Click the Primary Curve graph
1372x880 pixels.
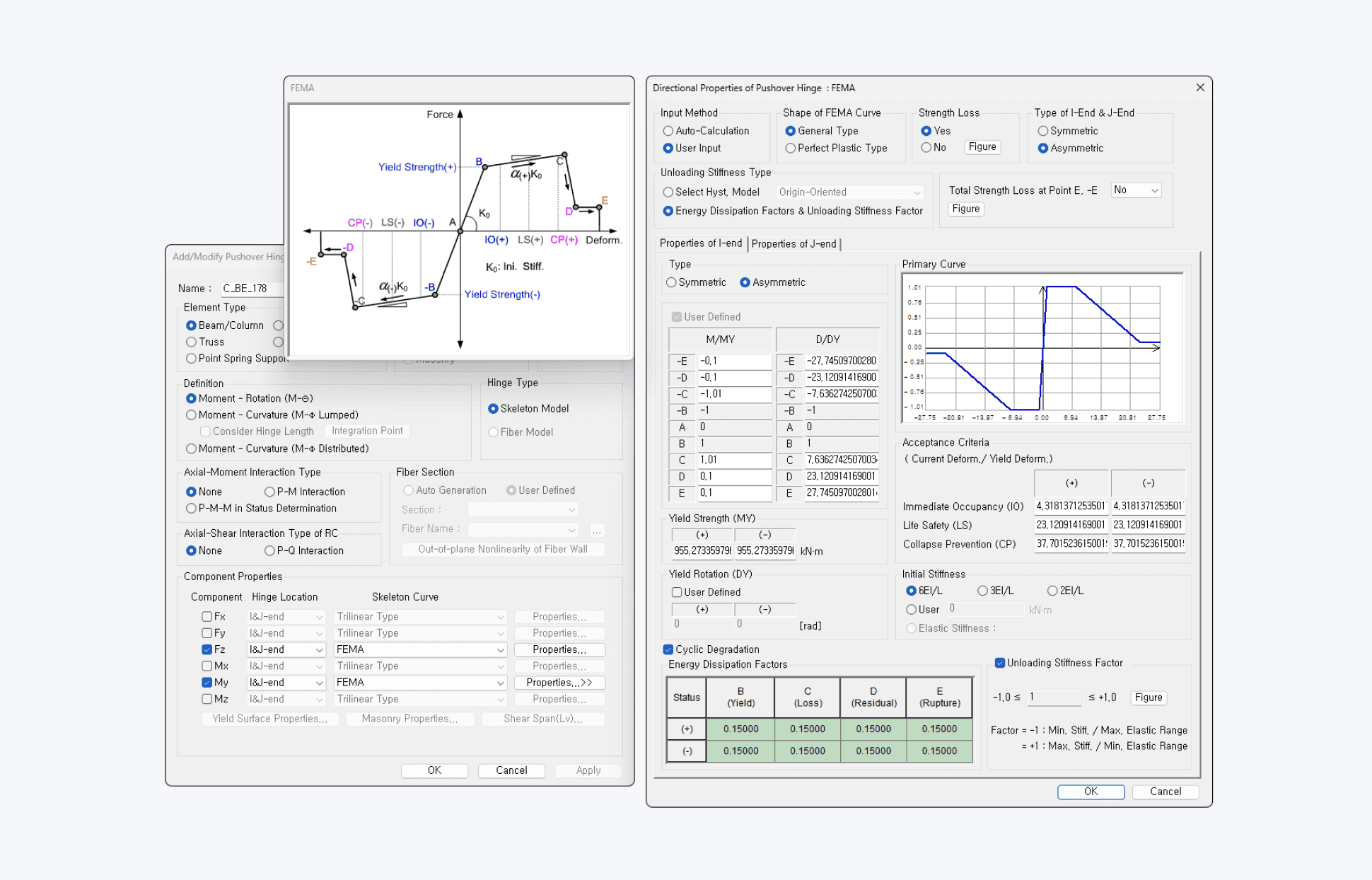pos(1042,348)
